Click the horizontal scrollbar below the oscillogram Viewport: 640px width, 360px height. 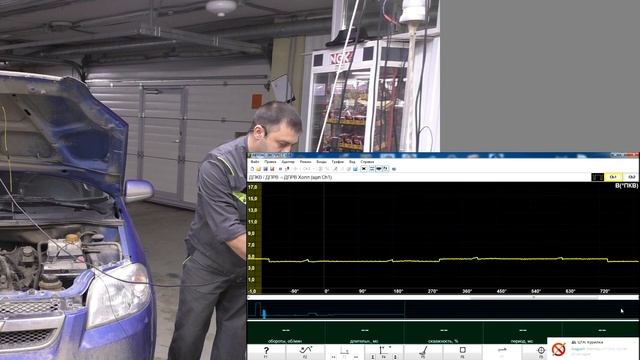pyautogui.click(x=443, y=298)
